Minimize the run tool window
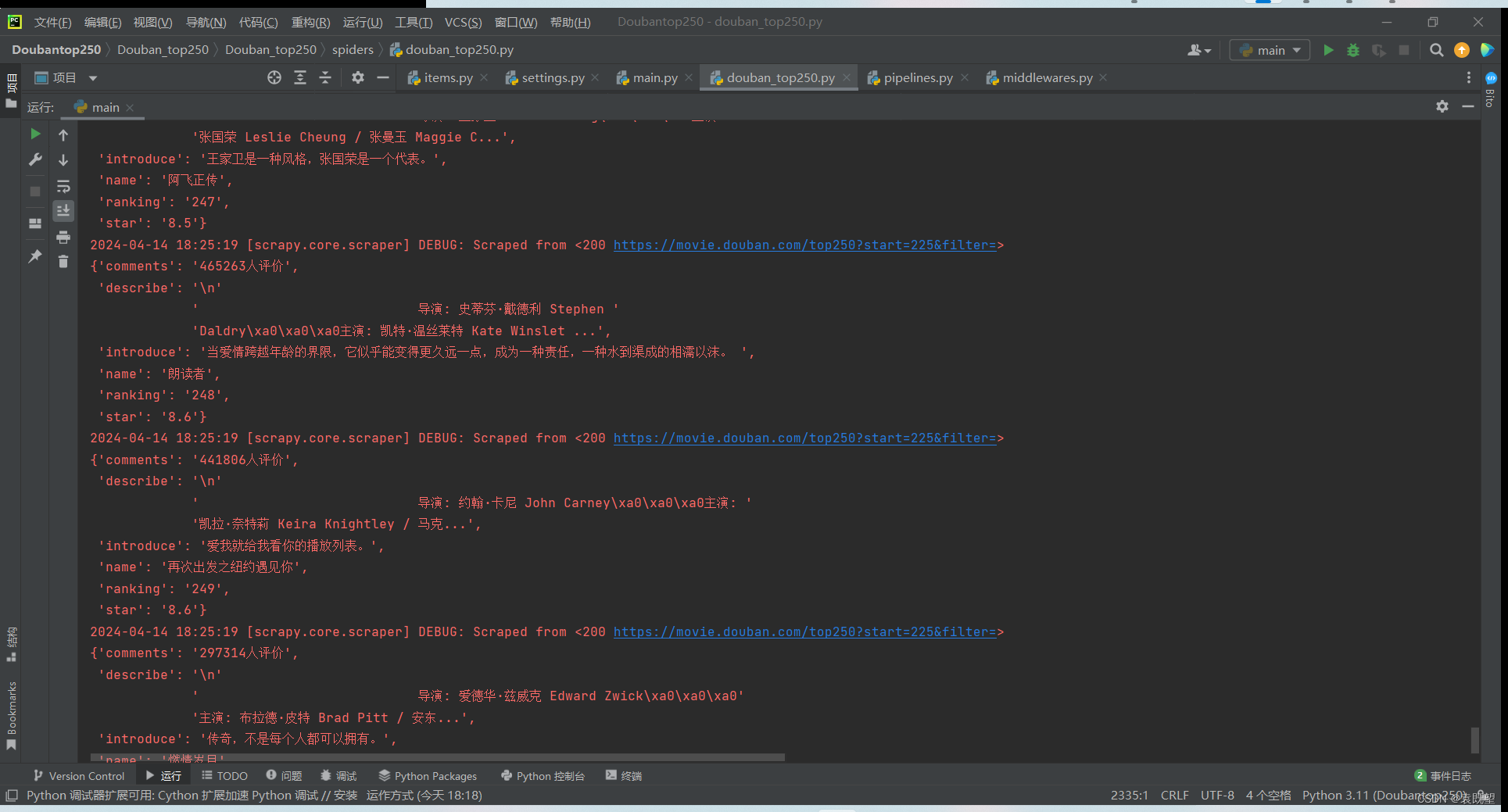The image size is (1508, 812). tap(1468, 106)
